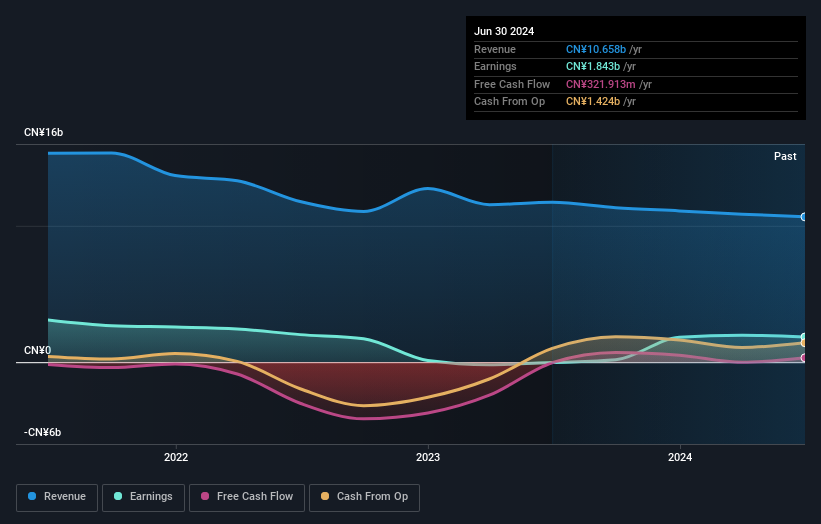Click the CN¥16b y-axis label
821x524 pixels.
[x=43, y=132]
